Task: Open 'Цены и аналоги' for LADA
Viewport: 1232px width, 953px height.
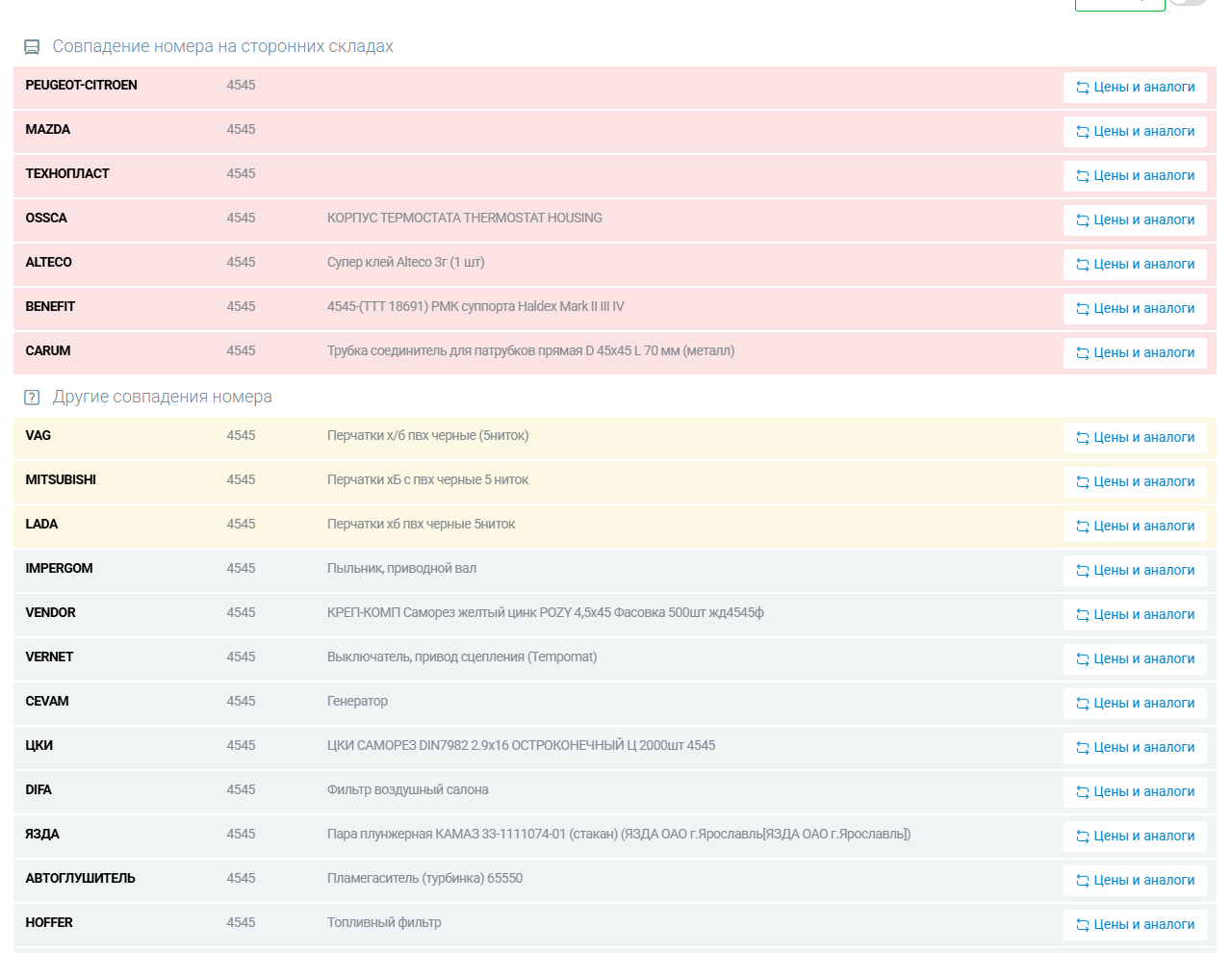Action: point(1135,527)
